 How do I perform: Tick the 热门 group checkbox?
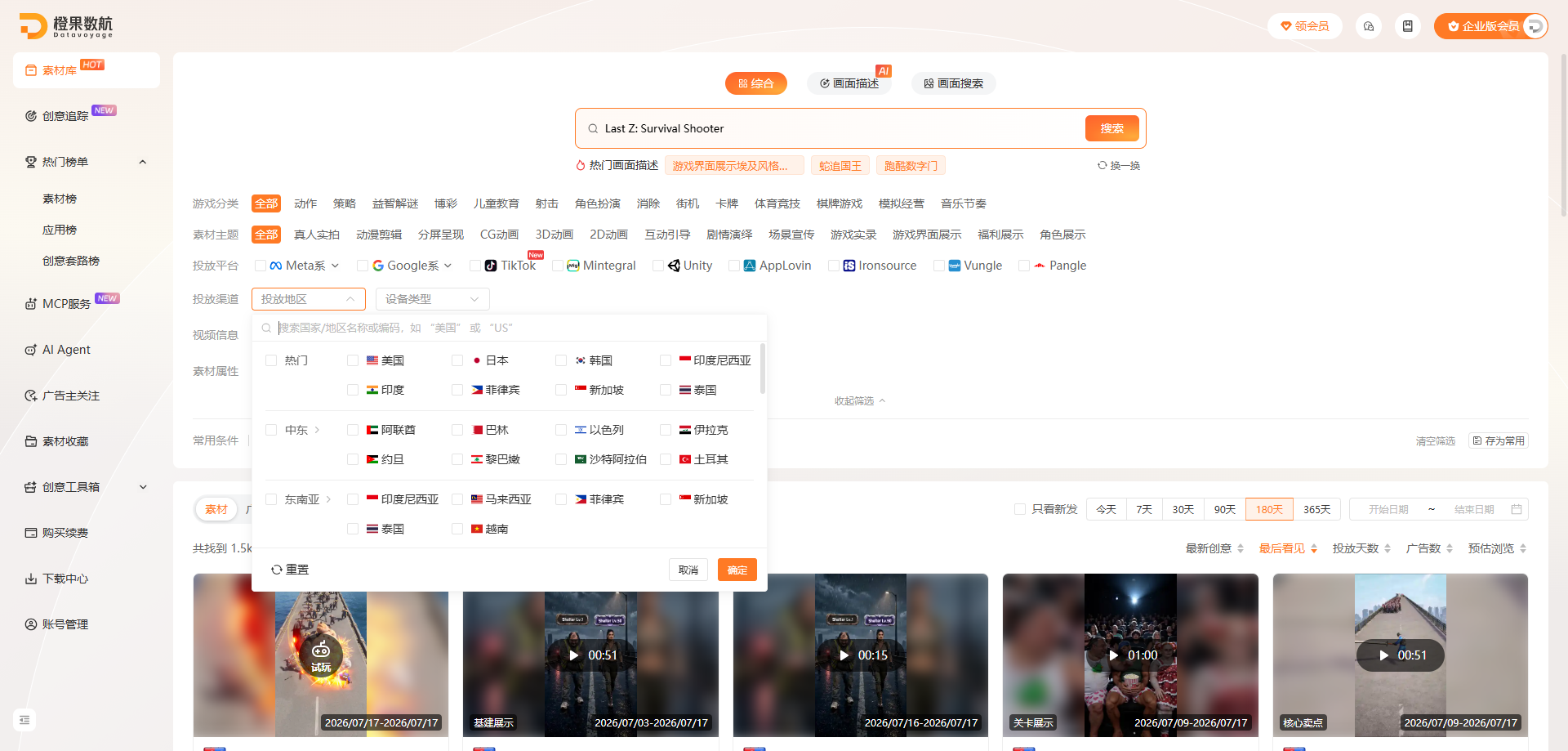pyautogui.click(x=271, y=360)
